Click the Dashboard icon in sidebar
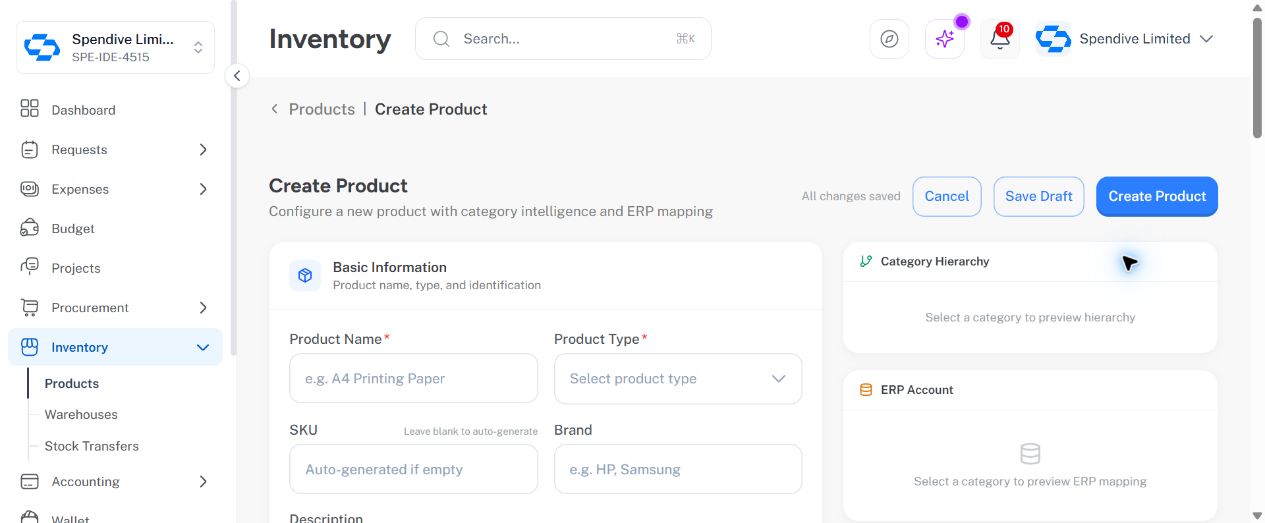Viewport: 1265px width, 523px height. 30,109
